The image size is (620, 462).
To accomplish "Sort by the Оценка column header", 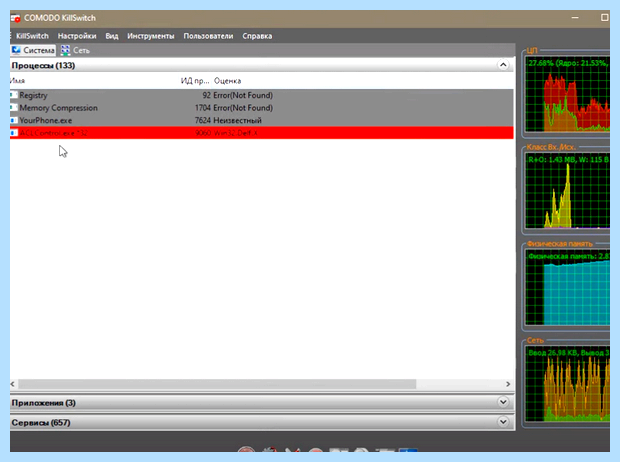I will coord(227,81).
